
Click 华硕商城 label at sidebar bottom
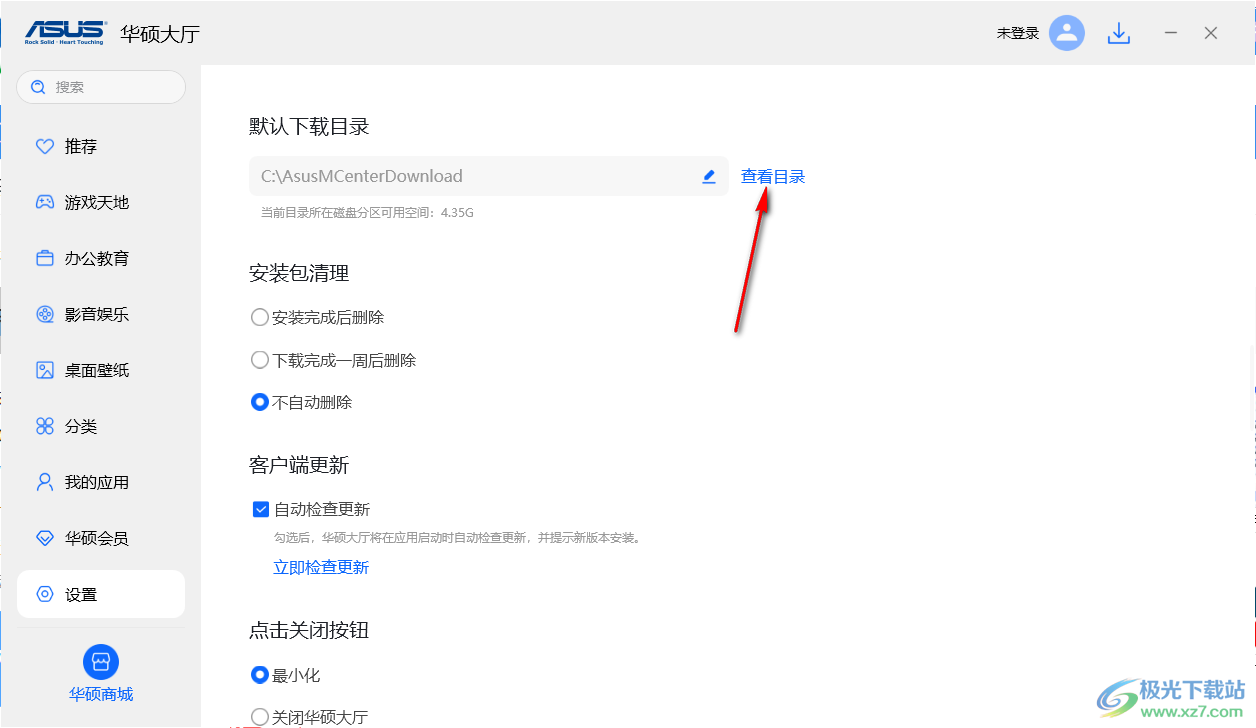101,694
